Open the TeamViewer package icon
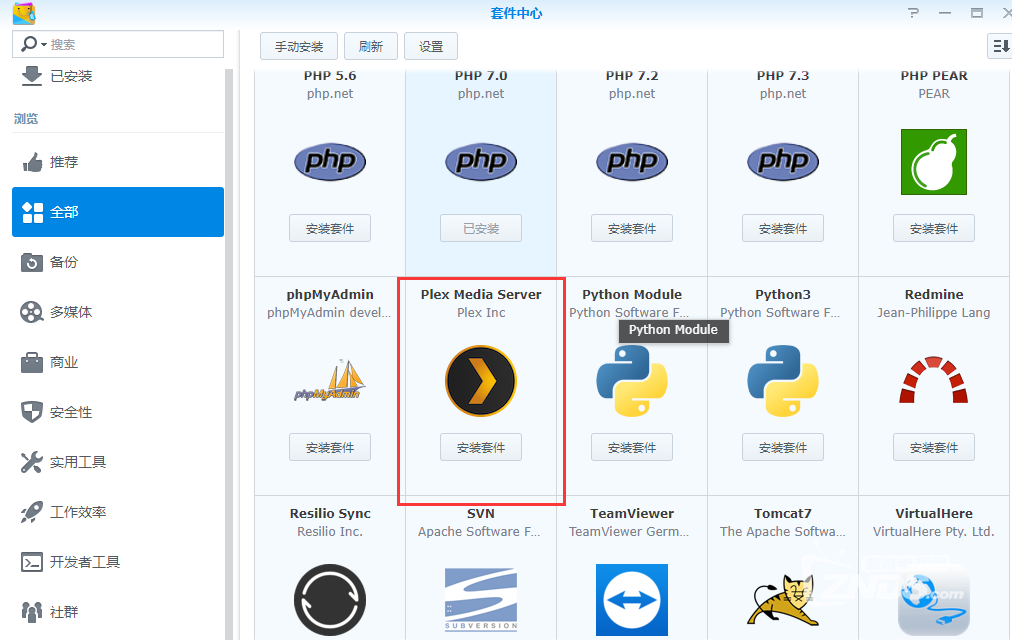The image size is (1012, 640). point(632,600)
